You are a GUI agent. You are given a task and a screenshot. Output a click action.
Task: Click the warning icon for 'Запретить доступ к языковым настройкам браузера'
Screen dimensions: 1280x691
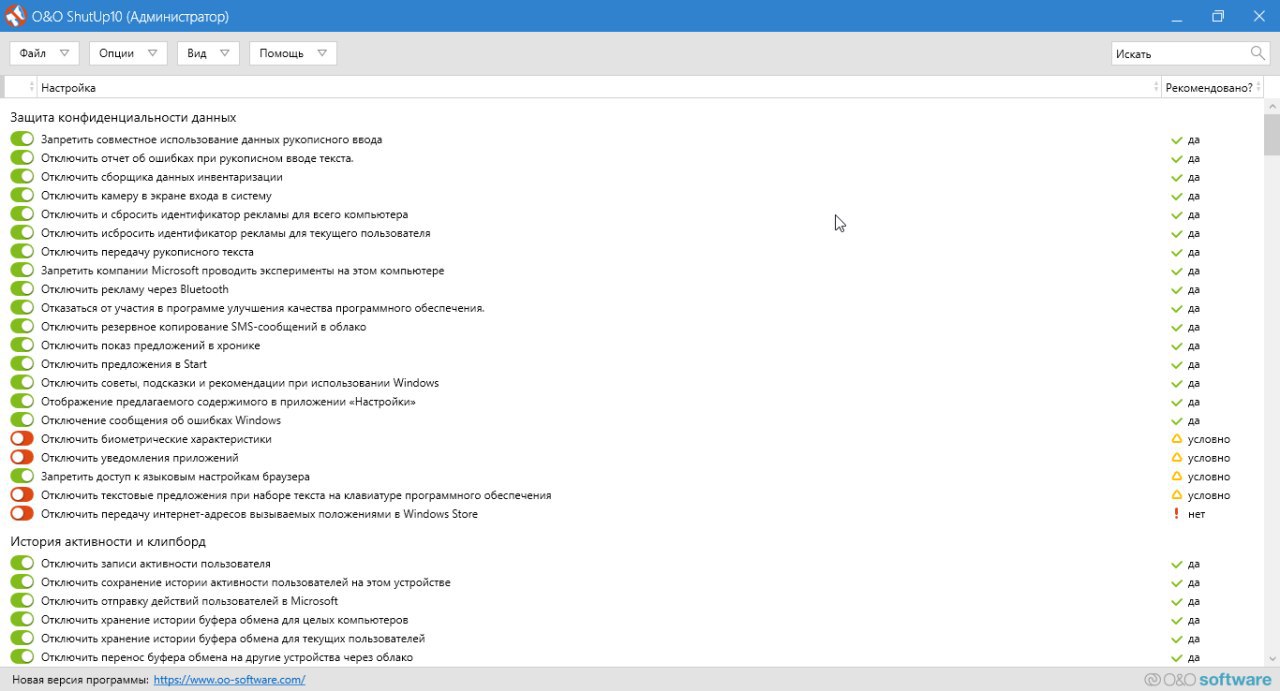click(1177, 477)
